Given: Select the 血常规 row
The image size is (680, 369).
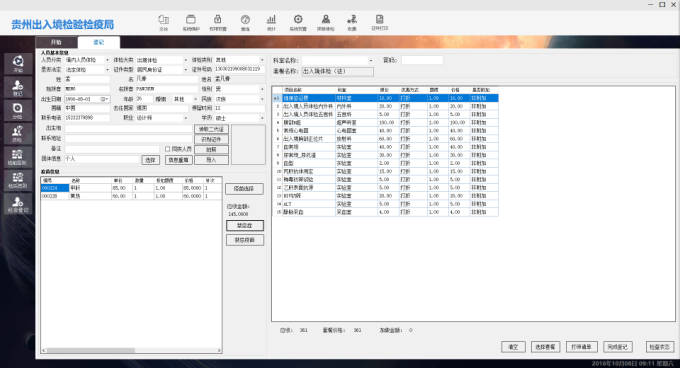Looking at the screenshot, I should pos(386,147).
